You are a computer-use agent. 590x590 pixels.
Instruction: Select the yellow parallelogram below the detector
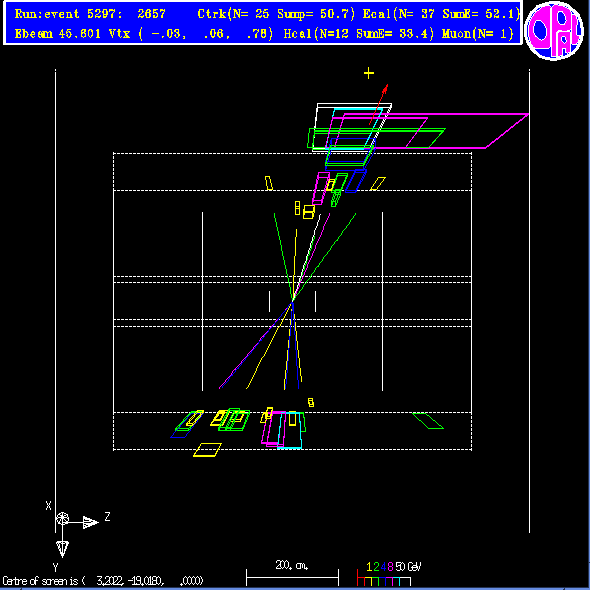(207, 450)
